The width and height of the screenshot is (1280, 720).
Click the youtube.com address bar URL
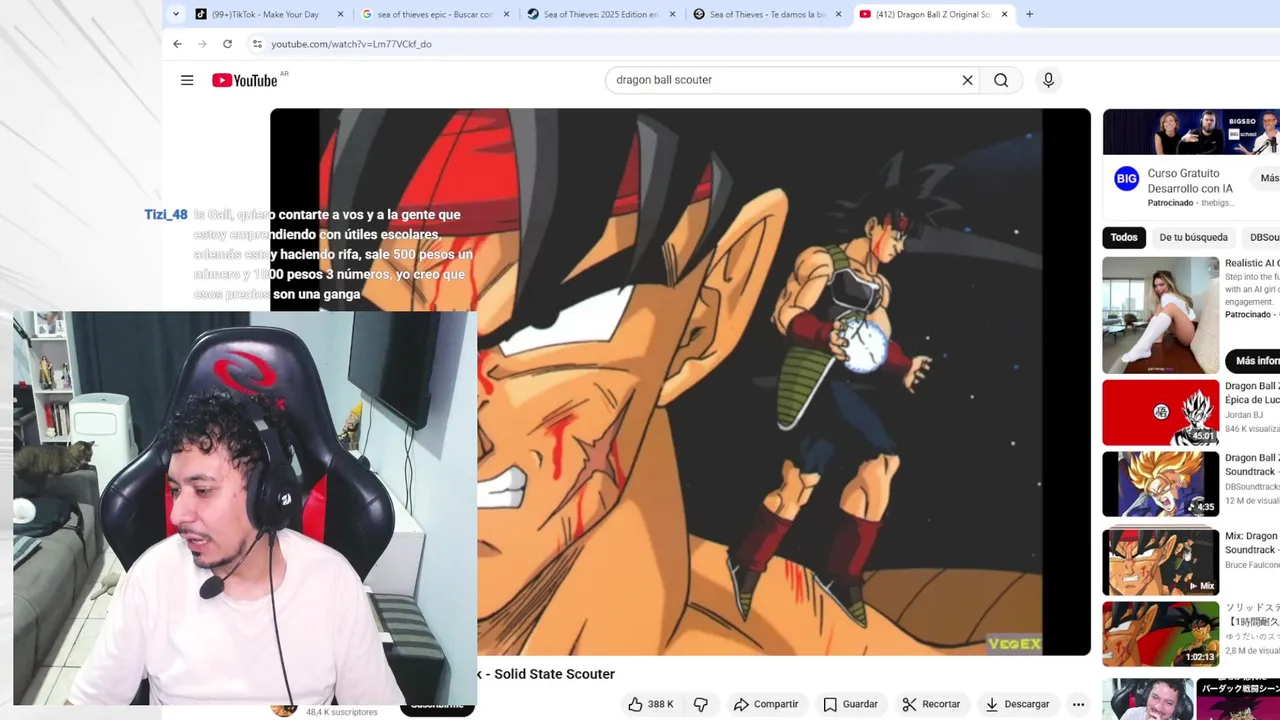click(351, 44)
